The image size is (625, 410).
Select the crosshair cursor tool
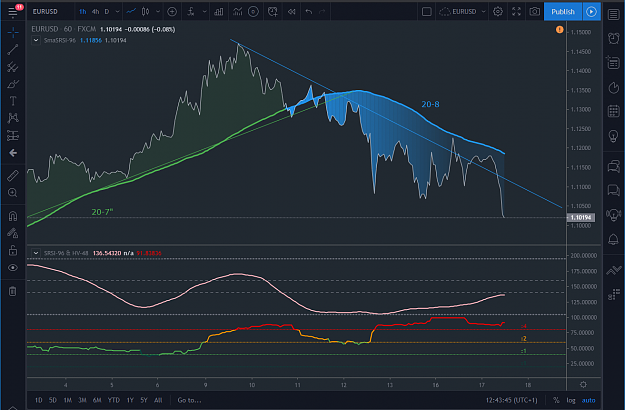pos(13,33)
